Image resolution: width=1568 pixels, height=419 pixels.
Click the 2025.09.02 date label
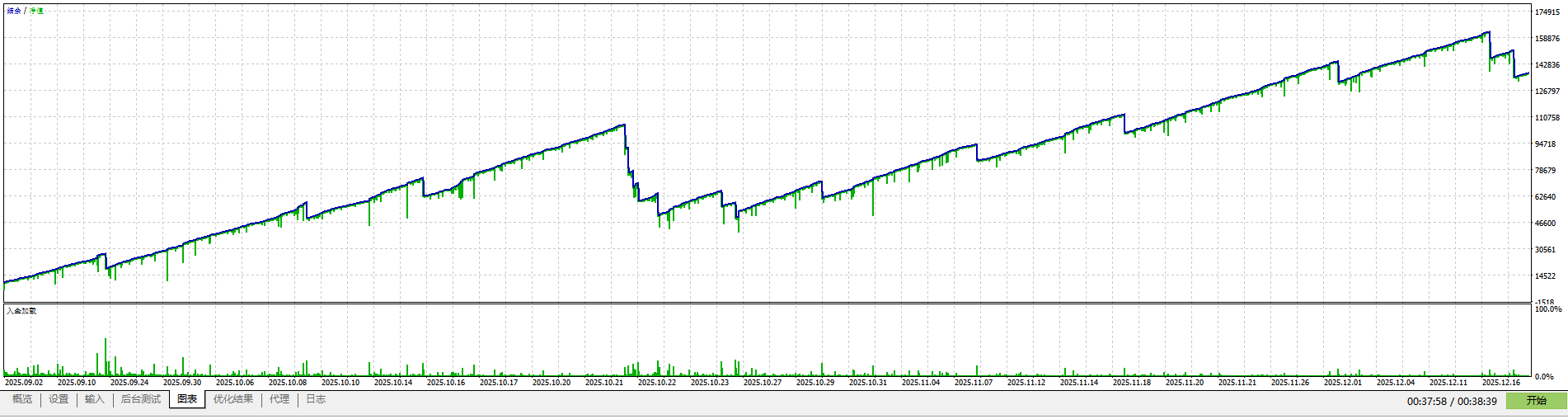[x=24, y=383]
